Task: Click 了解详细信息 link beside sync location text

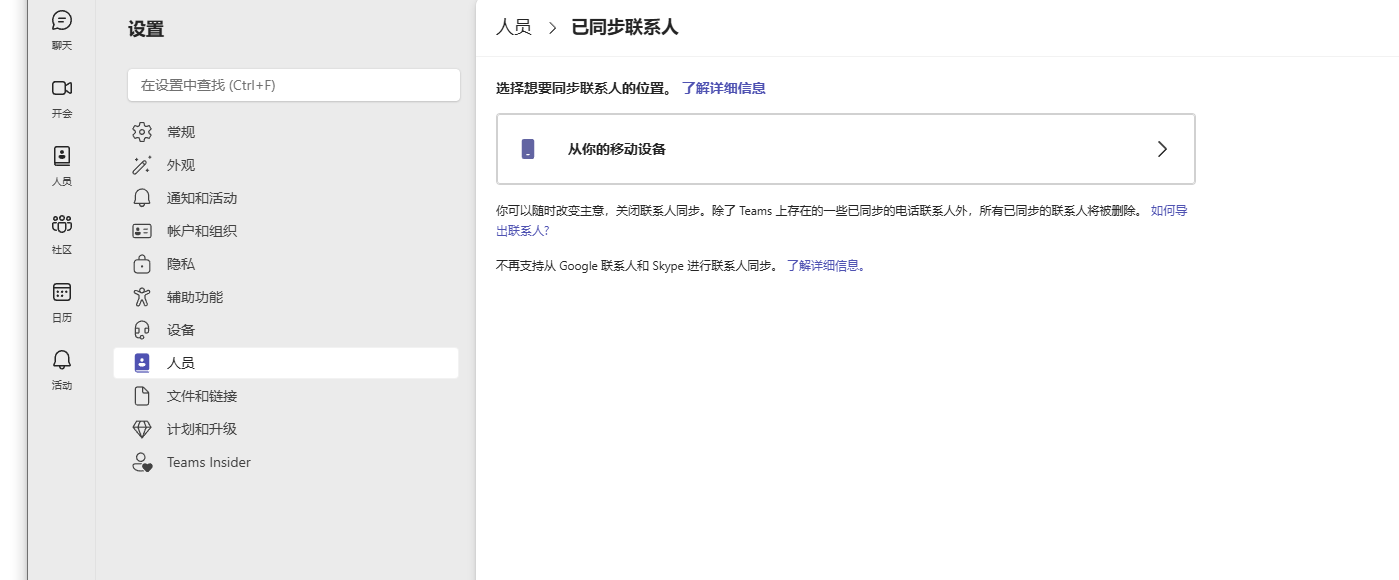Action: point(724,88)
